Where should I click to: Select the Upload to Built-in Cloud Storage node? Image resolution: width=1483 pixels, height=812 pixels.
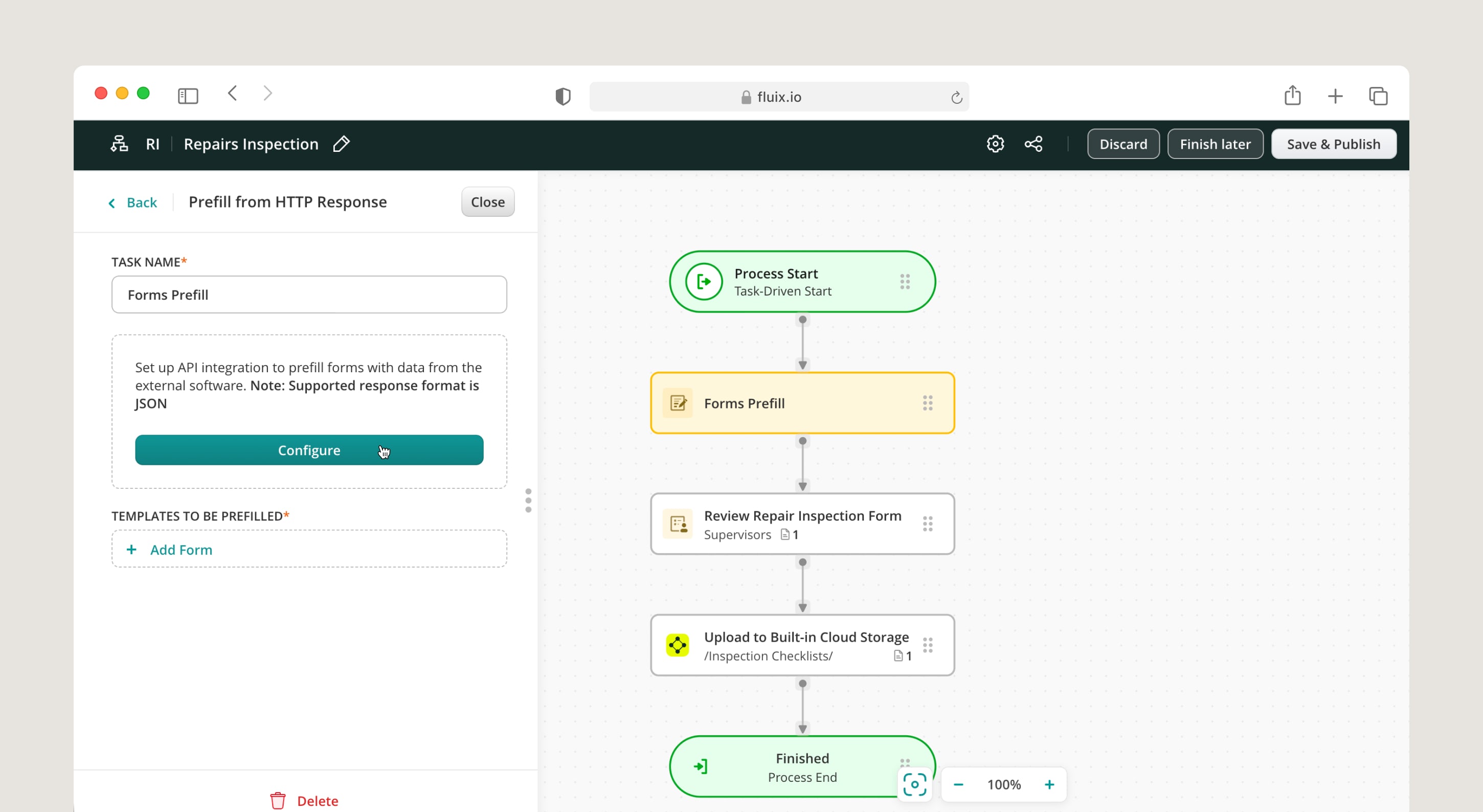[x=802, y=645]
